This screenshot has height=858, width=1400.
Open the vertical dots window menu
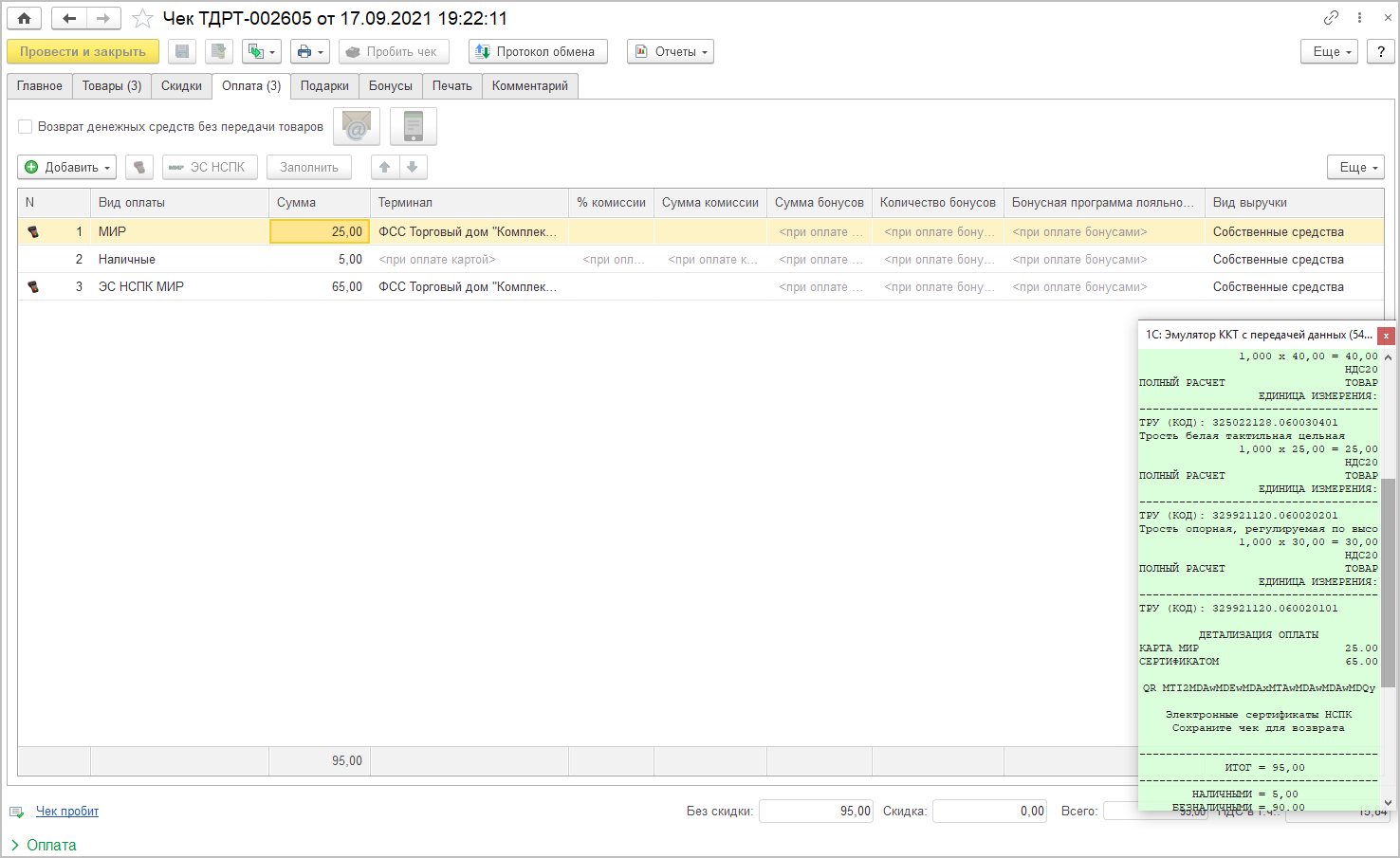(x=1359, y=18)
